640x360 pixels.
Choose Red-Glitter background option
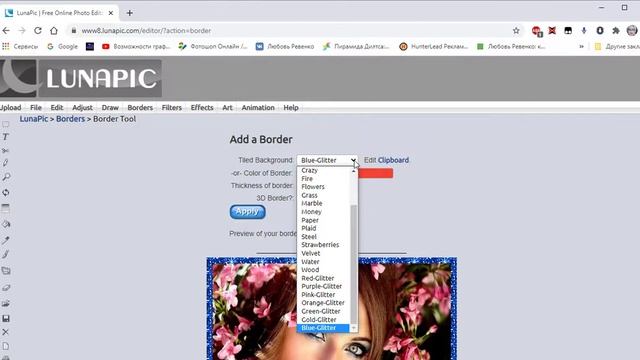coord(318,278)
